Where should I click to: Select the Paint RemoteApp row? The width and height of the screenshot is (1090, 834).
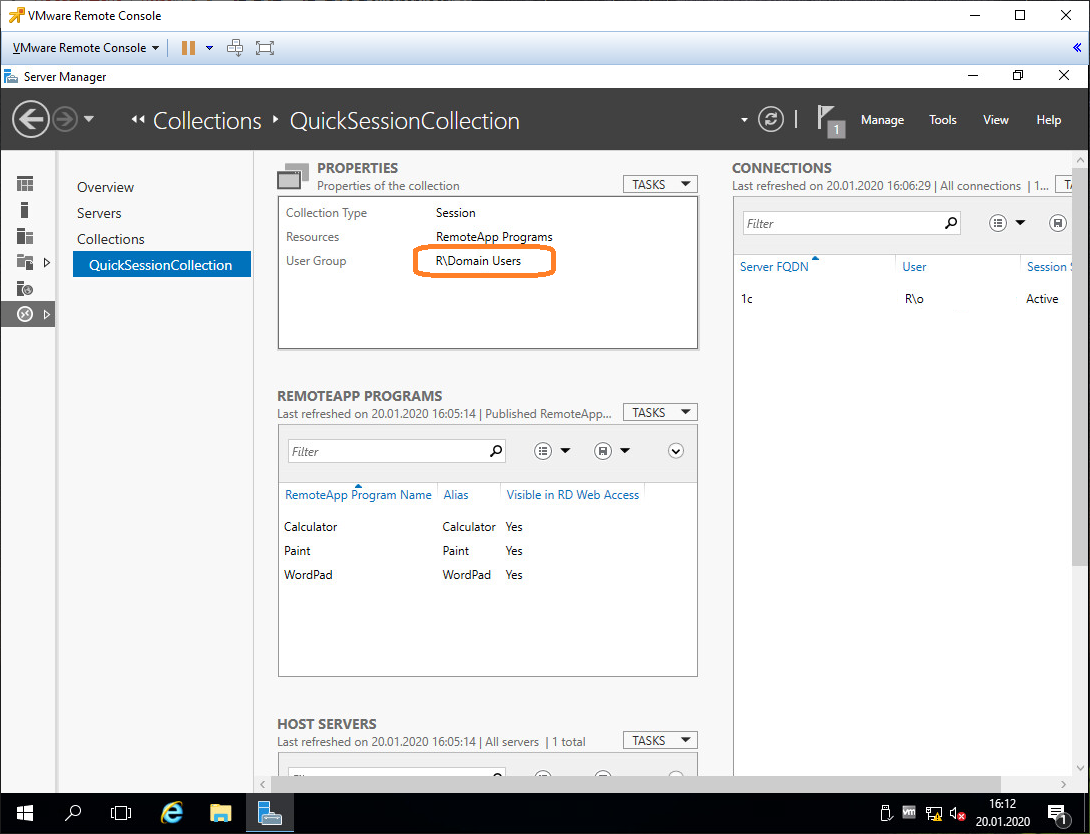(x=487, y=550)
